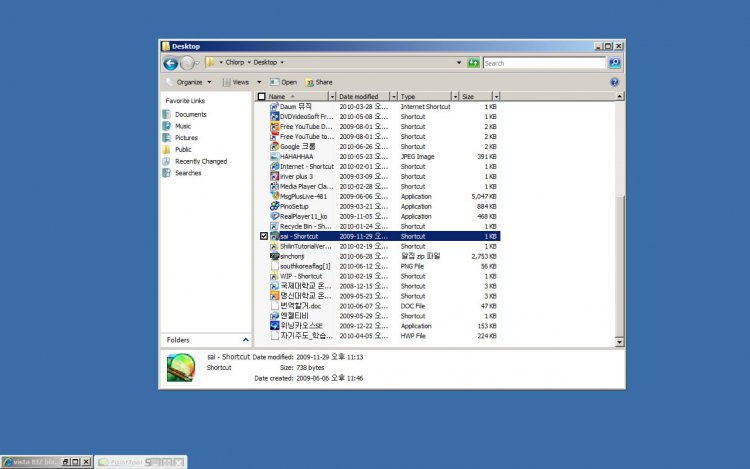This screenshot has width=750, height=469.
Task: Click the iriver plus 3 icon
Action: pos(275,176)
